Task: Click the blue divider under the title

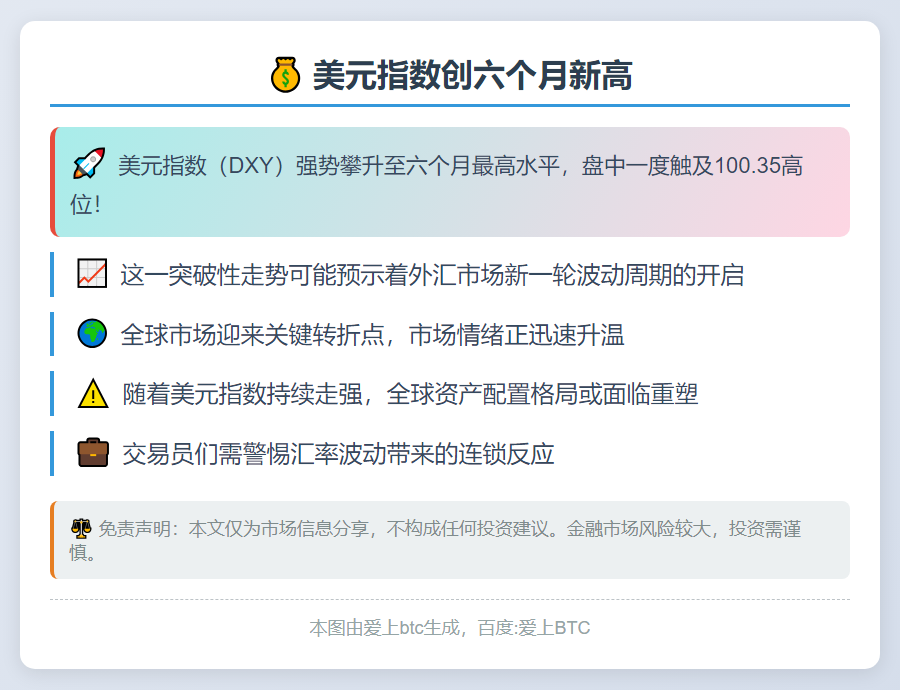Action: point(450,104)
